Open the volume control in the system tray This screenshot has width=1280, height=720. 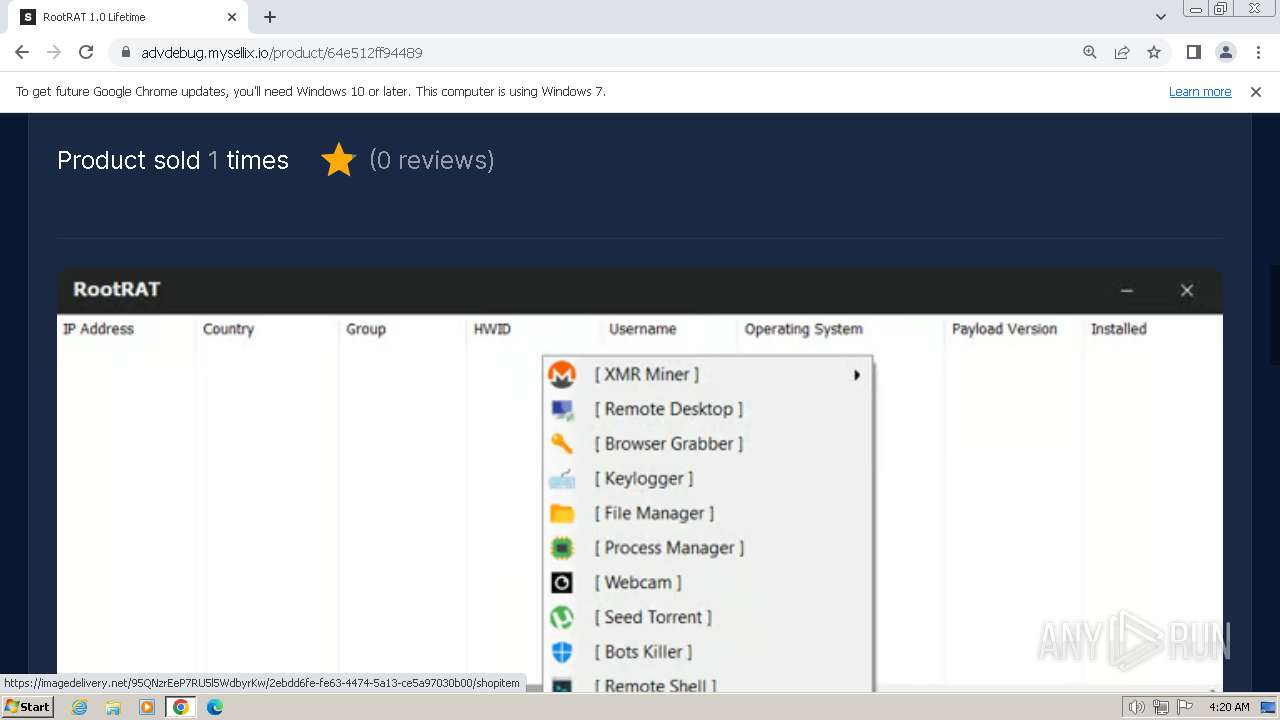point(1137,707)
